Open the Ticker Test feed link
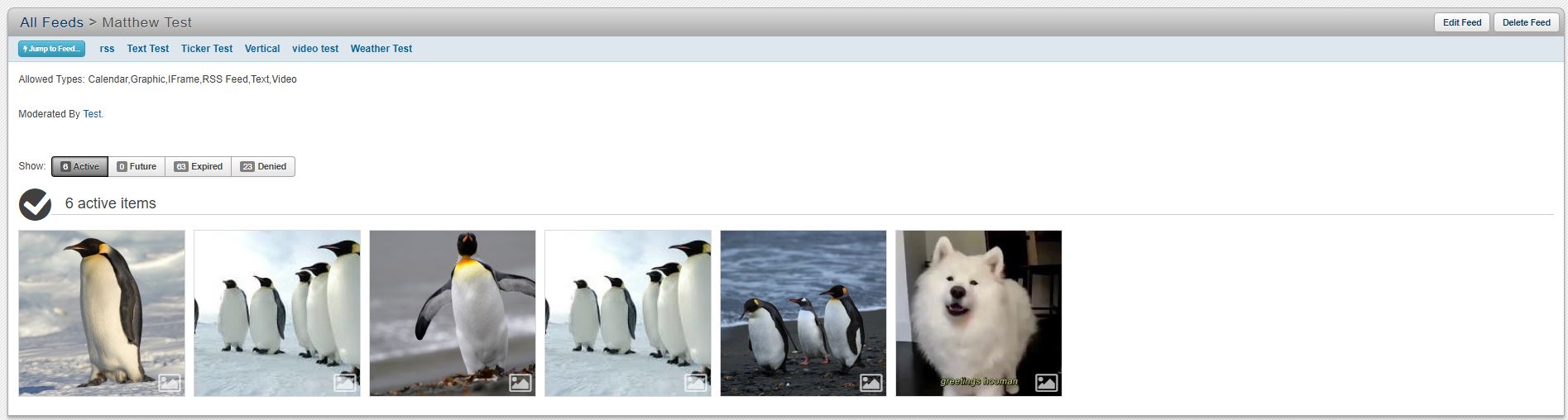 coord(207,49)
